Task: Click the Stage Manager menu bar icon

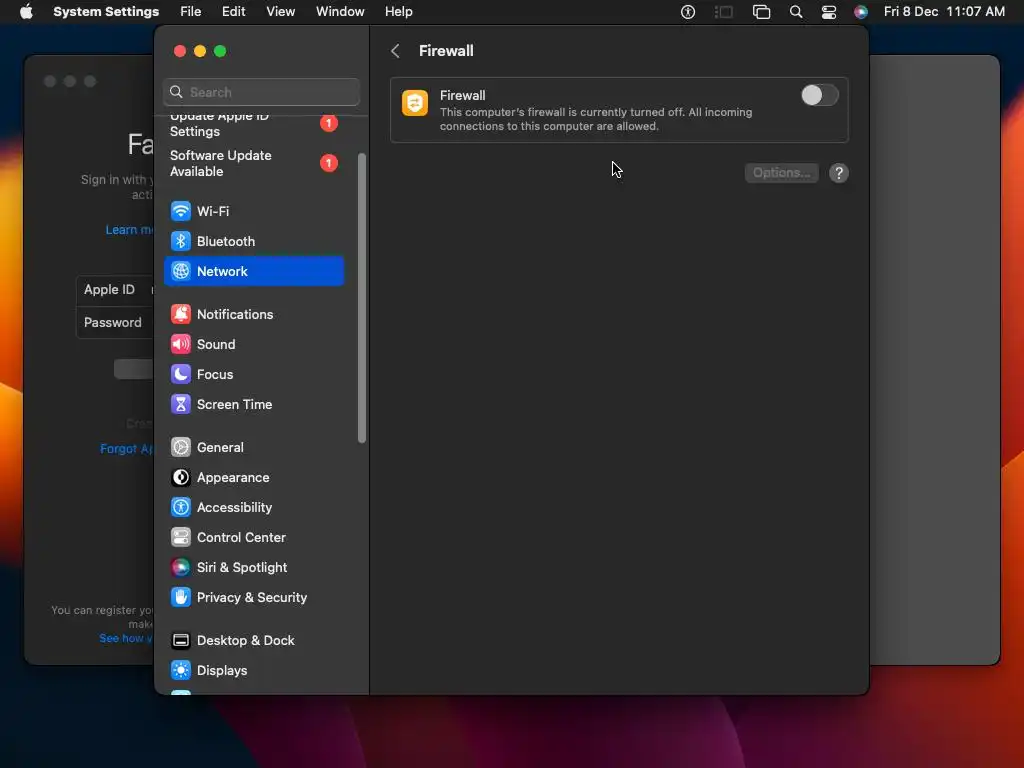Action: tap(724, 12)
